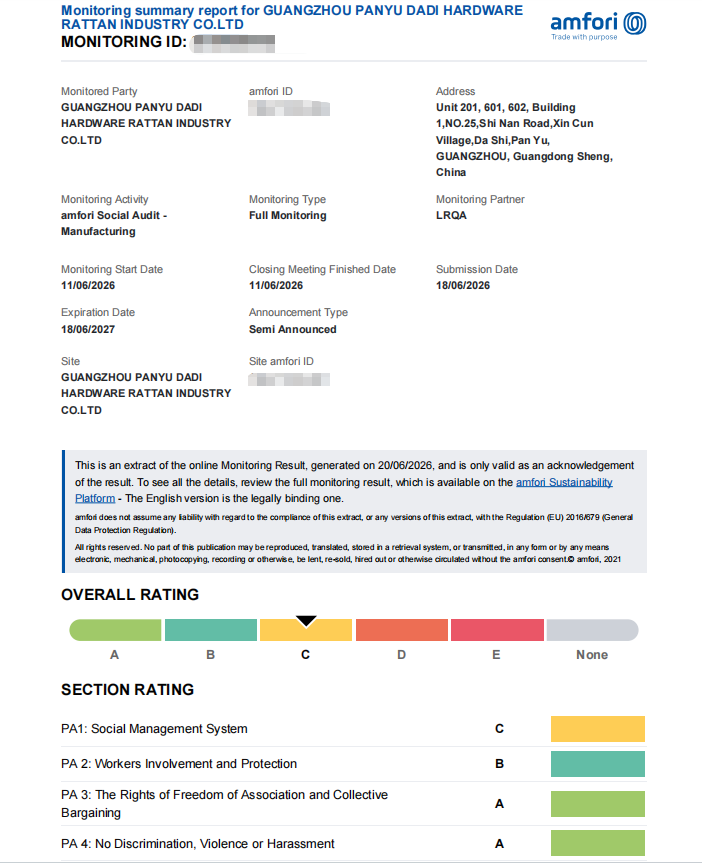Click the Site name value under 'Site'
The height and width of the screenshot is (863, 702).
click(146, 394)
